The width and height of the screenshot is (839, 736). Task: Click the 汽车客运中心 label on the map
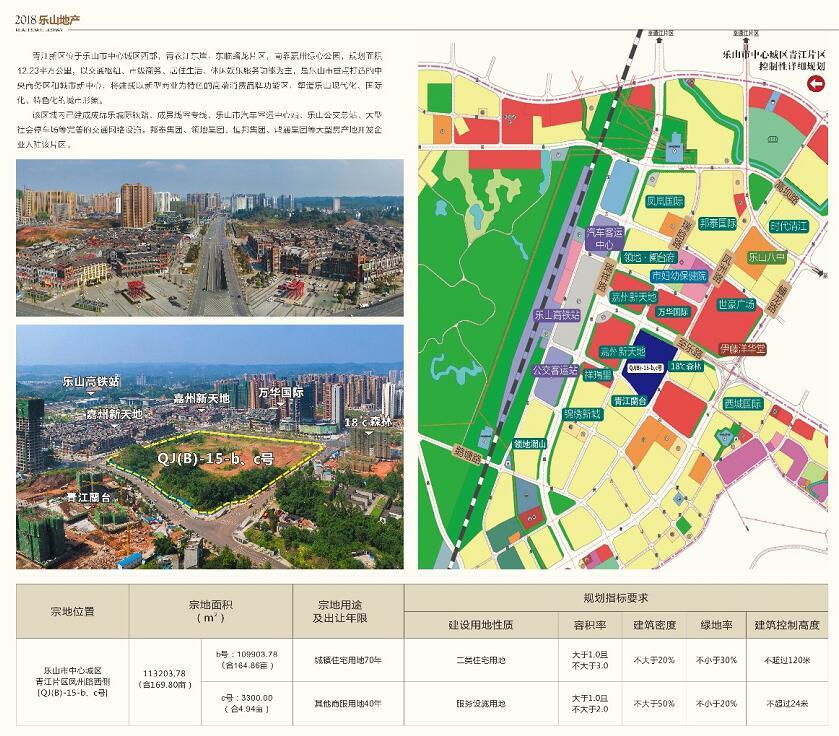point(605,239)
